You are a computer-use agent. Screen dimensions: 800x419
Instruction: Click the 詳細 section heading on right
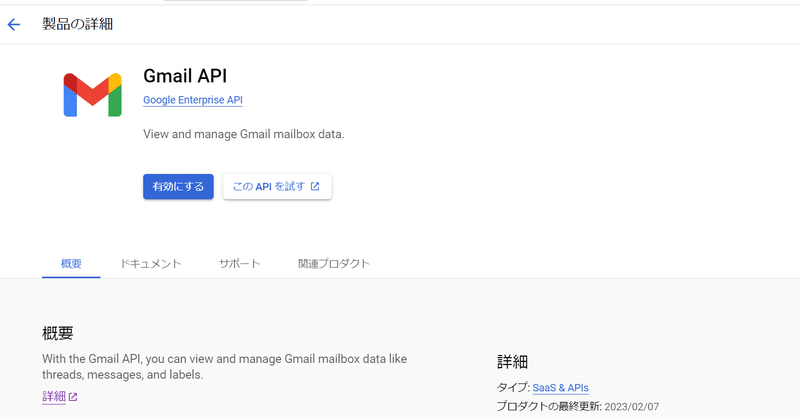point(512,362)
